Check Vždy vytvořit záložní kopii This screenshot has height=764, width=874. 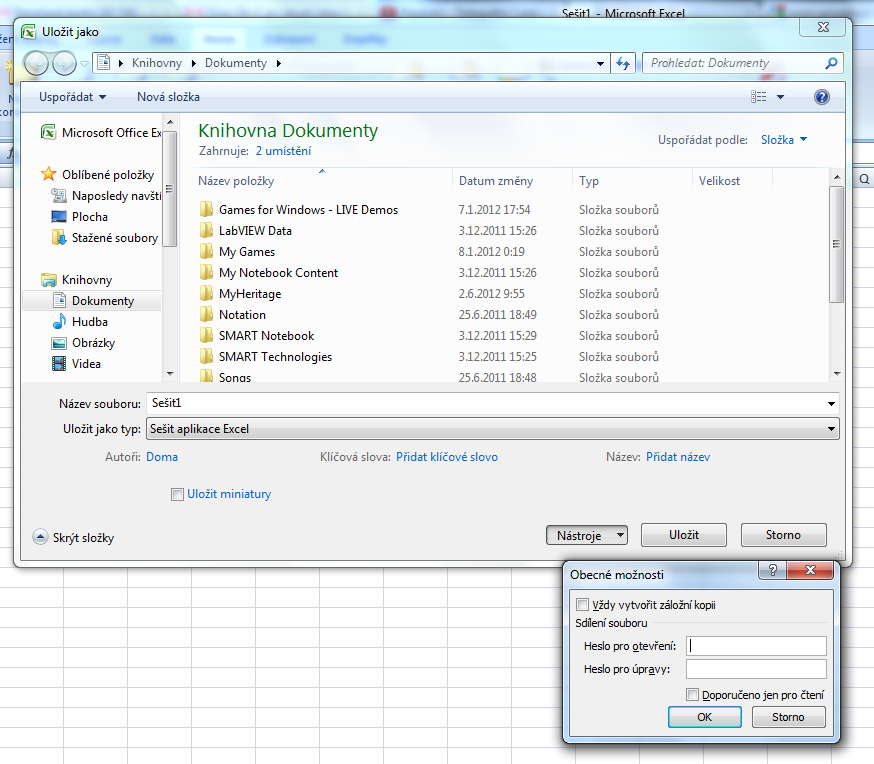tap(582, 605)
